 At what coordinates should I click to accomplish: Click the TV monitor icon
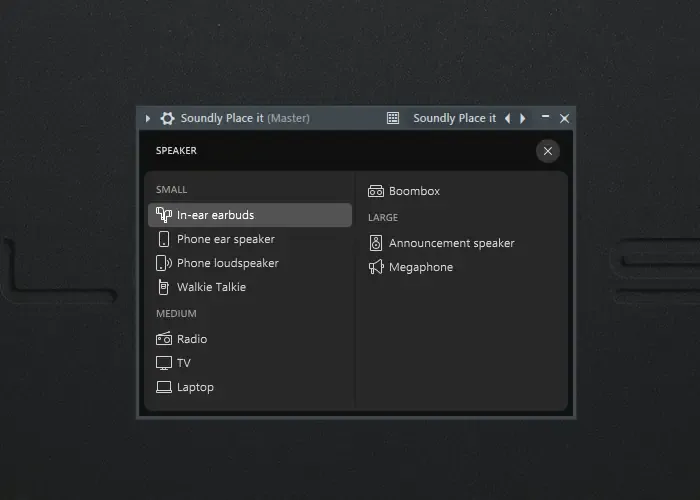pos(164,363)
